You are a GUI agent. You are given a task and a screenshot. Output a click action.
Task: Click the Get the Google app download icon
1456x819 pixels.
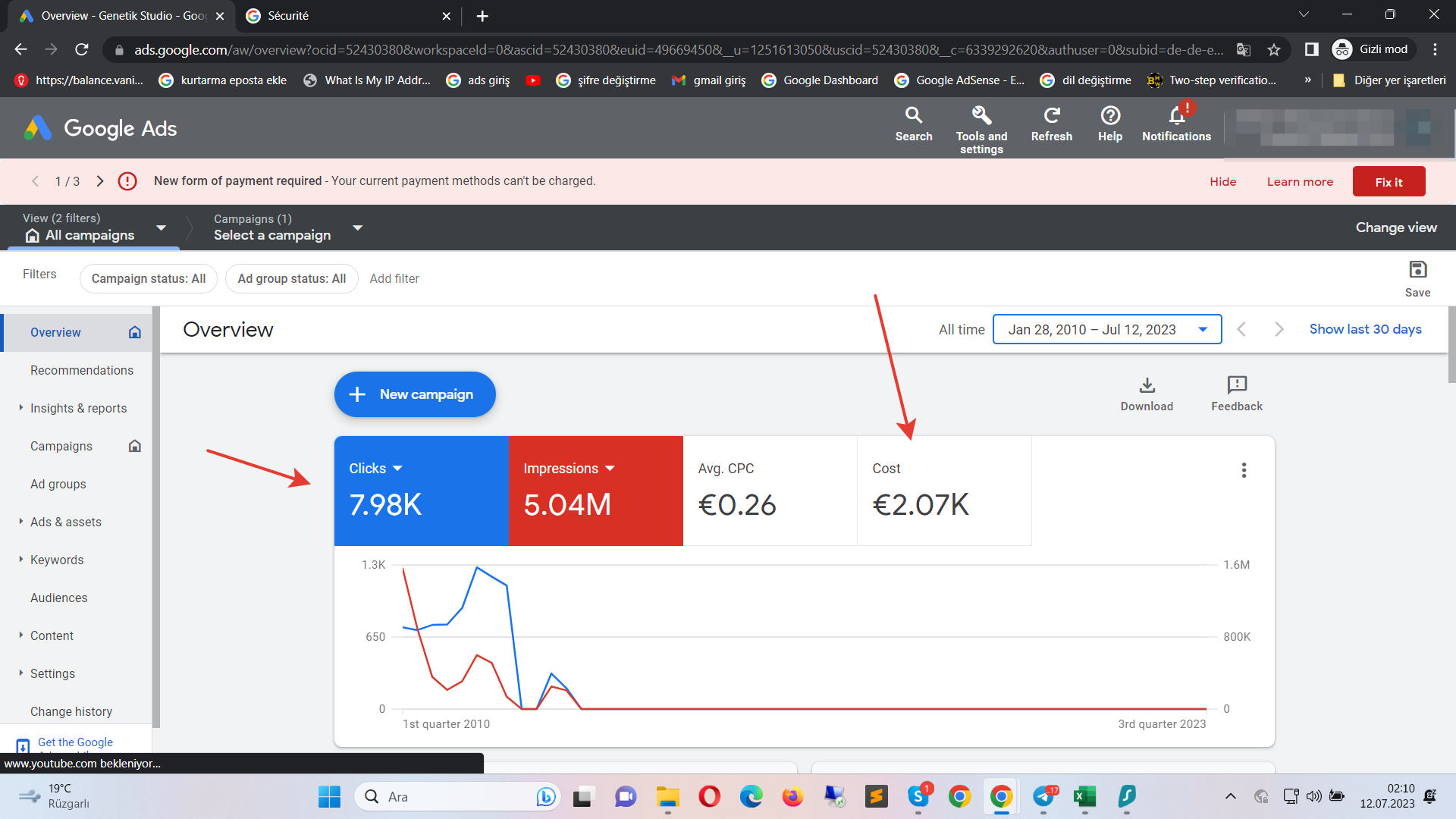tap(23, 745)
